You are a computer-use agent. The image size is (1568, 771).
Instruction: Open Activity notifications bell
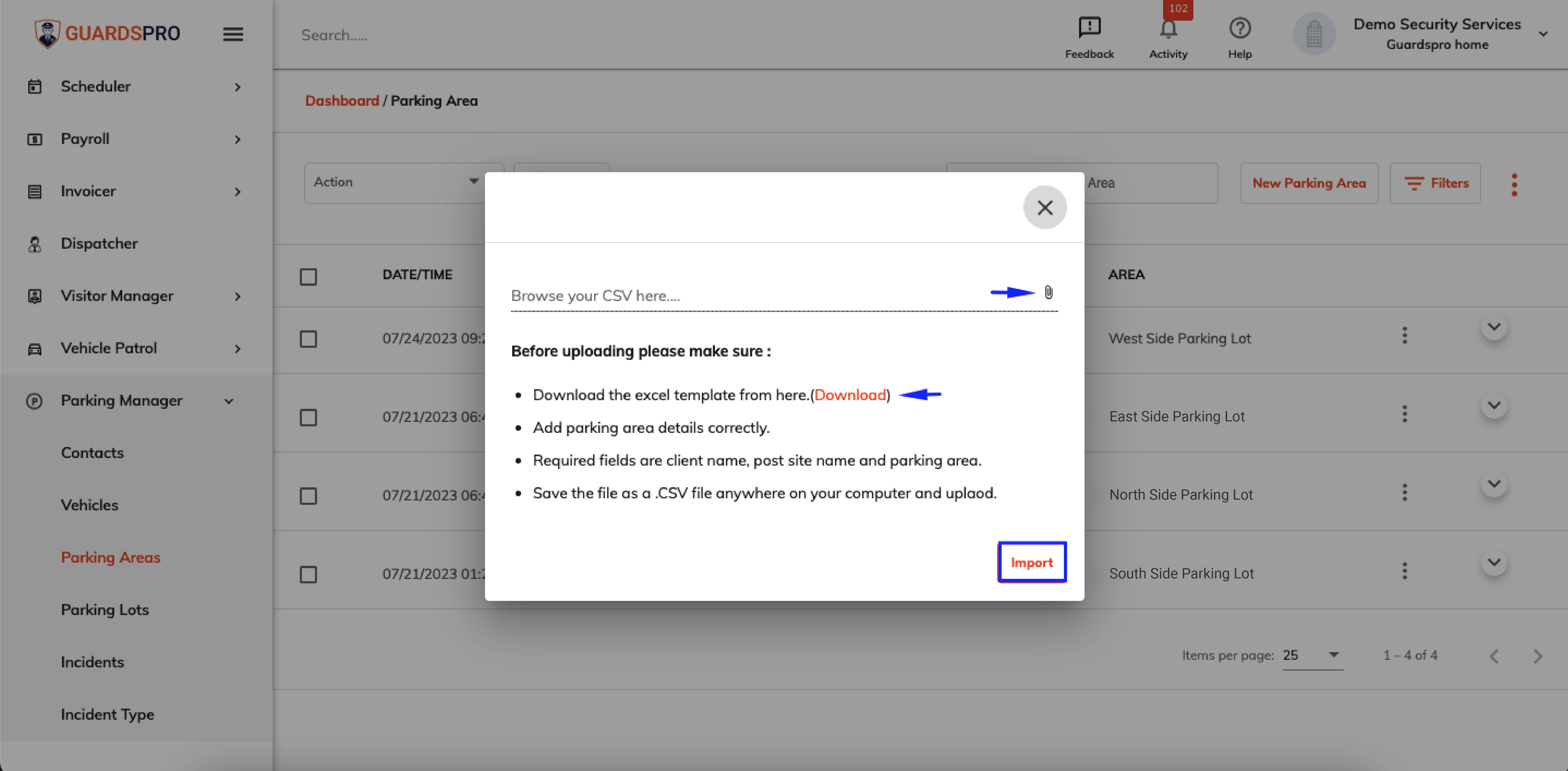(x=1168, y=29)
